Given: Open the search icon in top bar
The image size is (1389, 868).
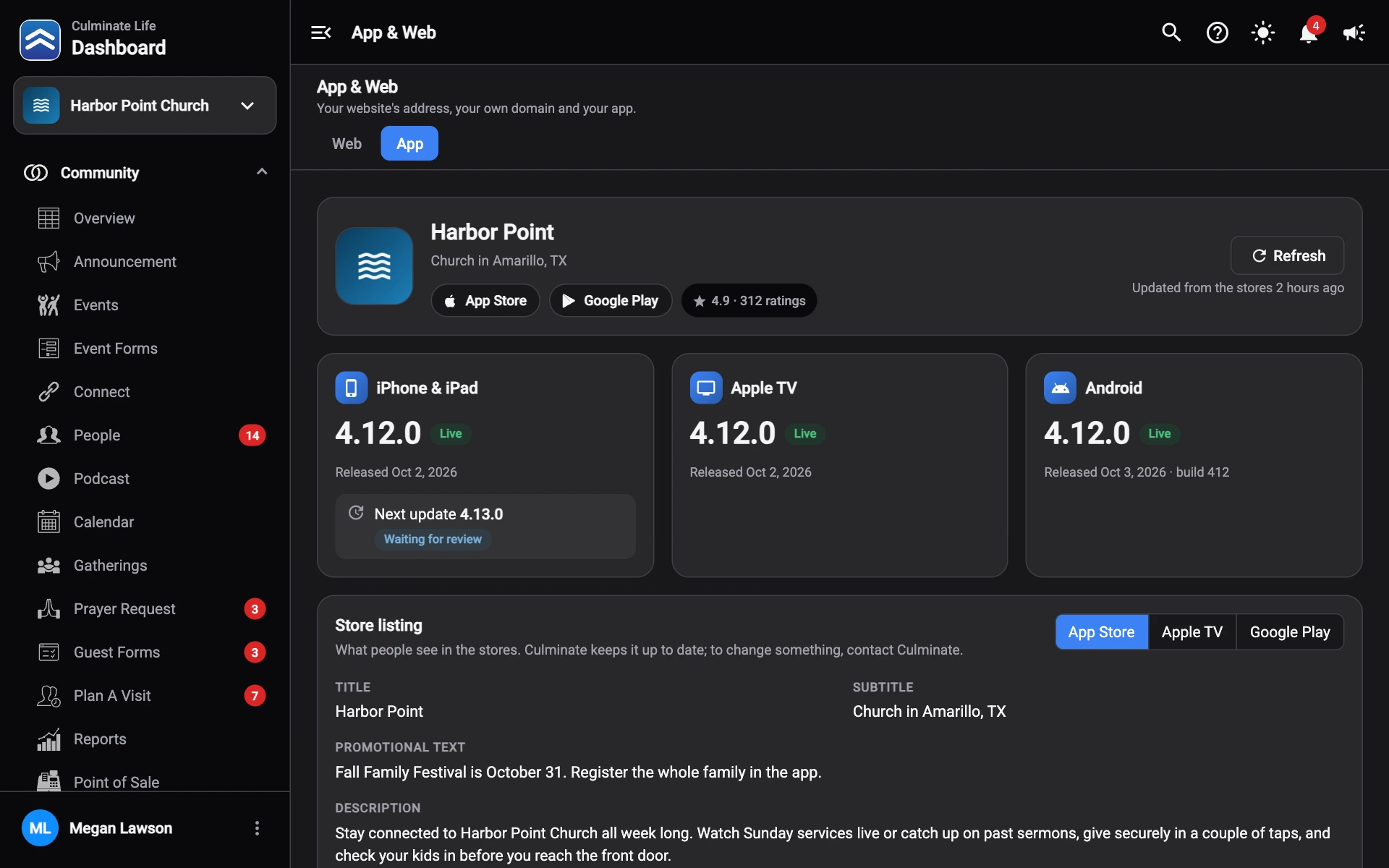Looking at the screenshot, I should (x=1171, y=33).
